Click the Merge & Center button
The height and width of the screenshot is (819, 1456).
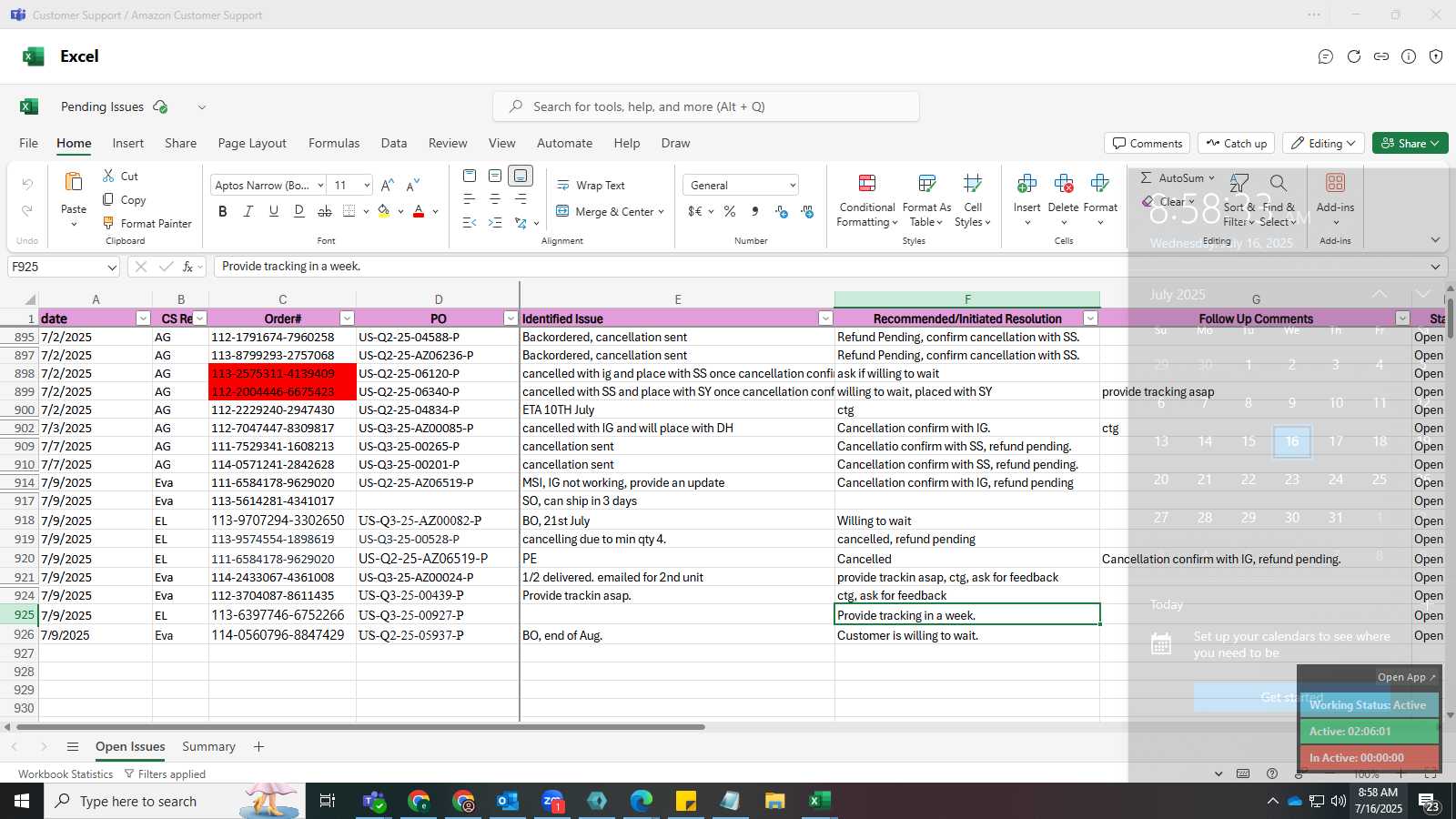point(609,211)
